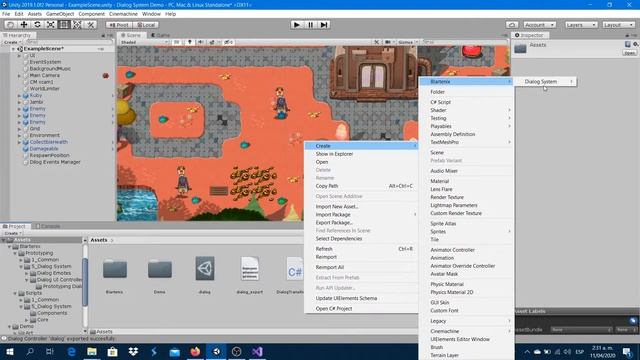Switch to the Game tab
640x360 pixels.
coord(160,35)
